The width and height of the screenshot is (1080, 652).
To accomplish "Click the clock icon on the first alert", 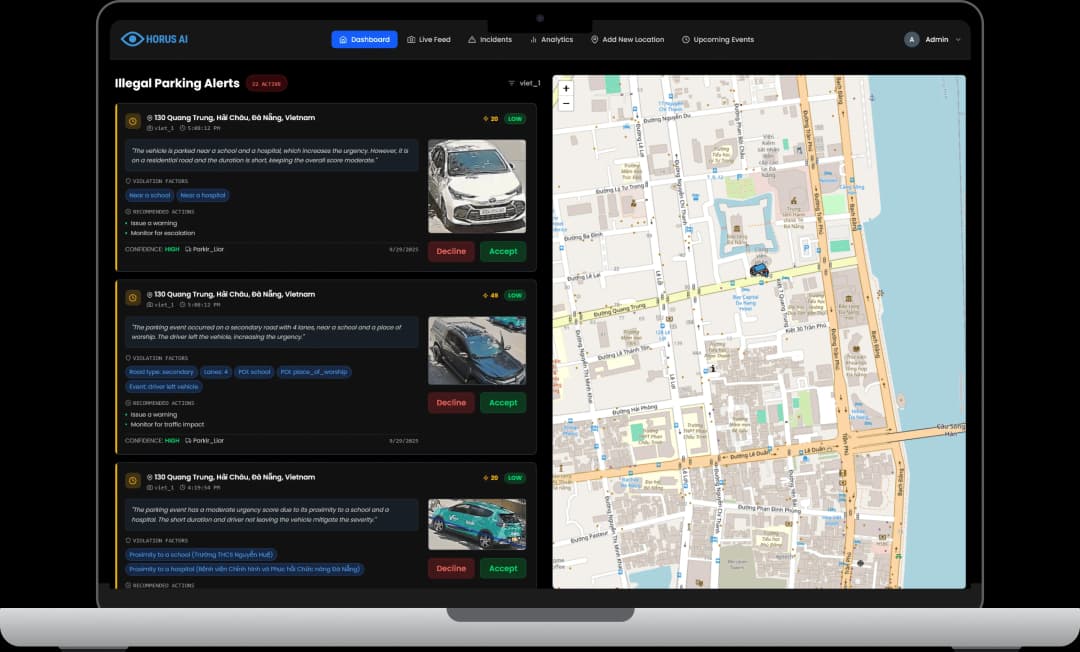I will (x=133, y=121).
